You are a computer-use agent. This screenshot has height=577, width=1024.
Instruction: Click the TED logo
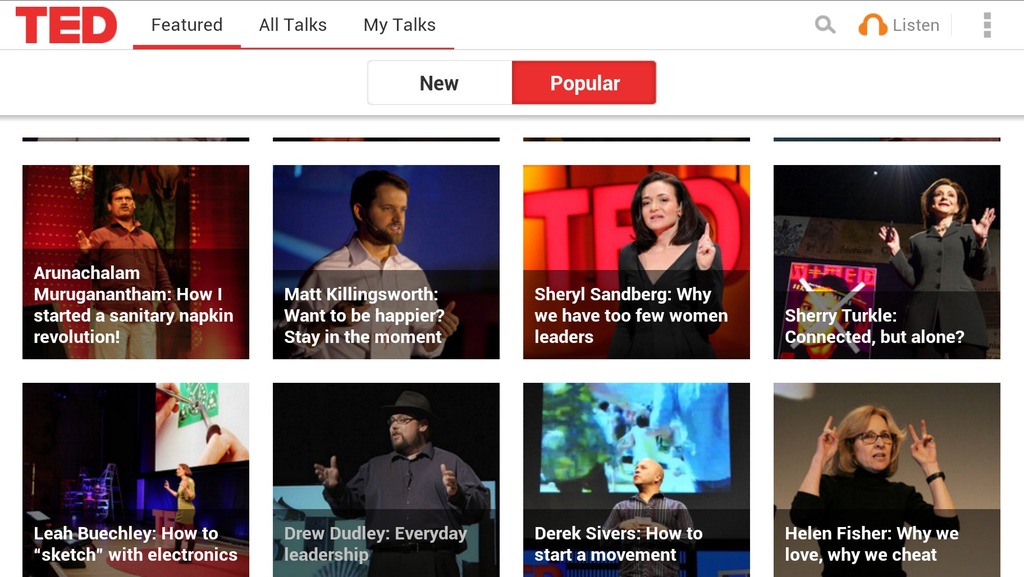[x=66, y=25]
